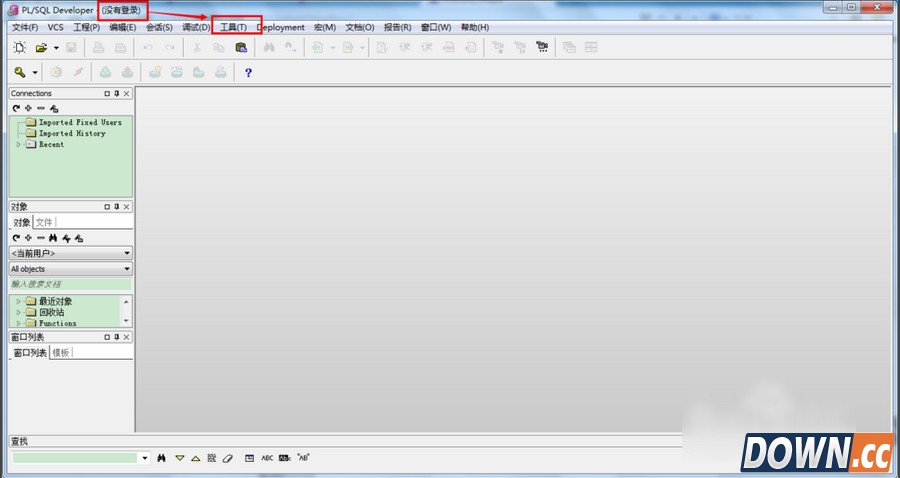This screenshot has width=900, height=478.
Task: Toggle case sensitive ABC search option
Action: (x=267, y=458)
